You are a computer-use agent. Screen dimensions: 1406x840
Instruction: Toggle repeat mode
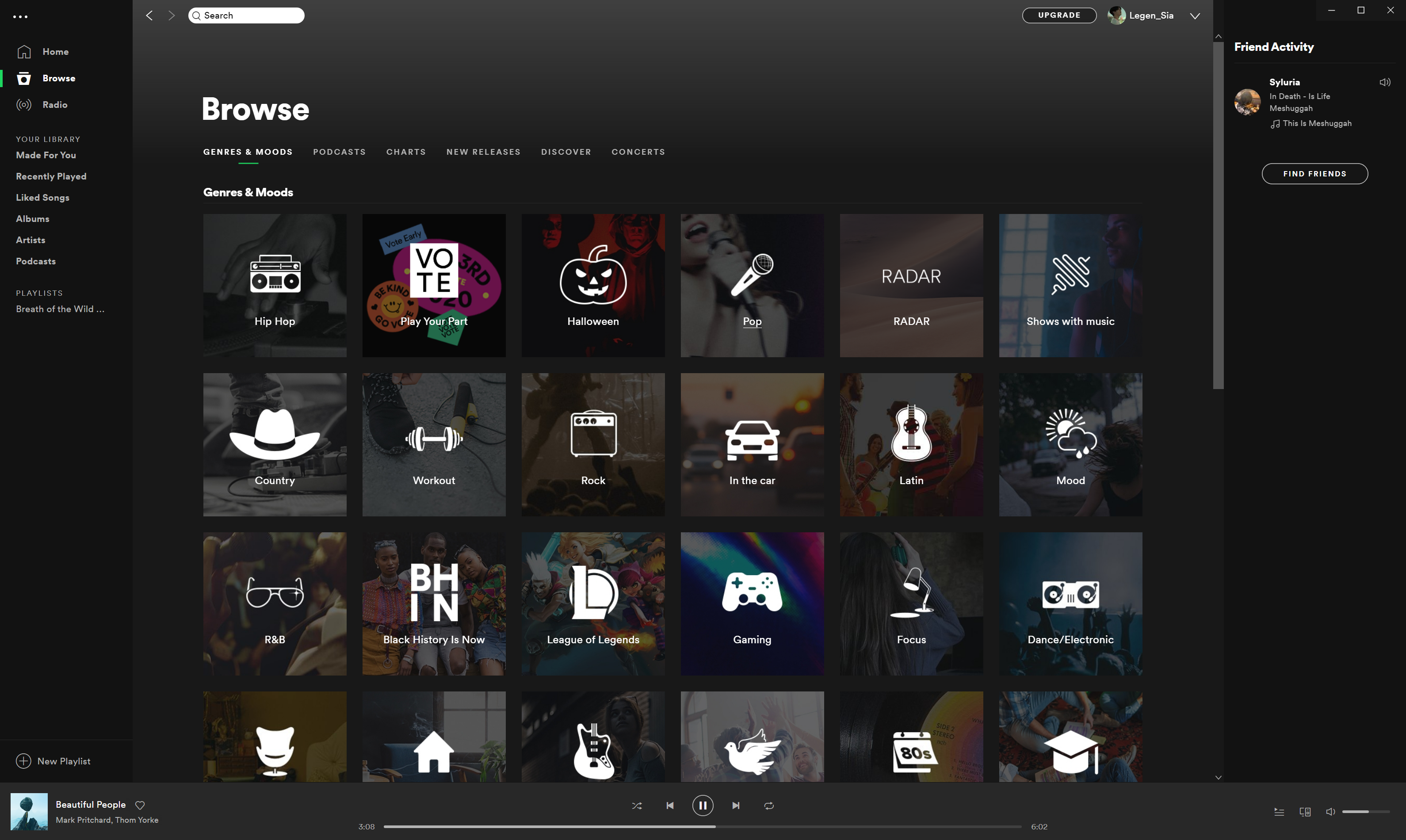click(x=769, y=805)
